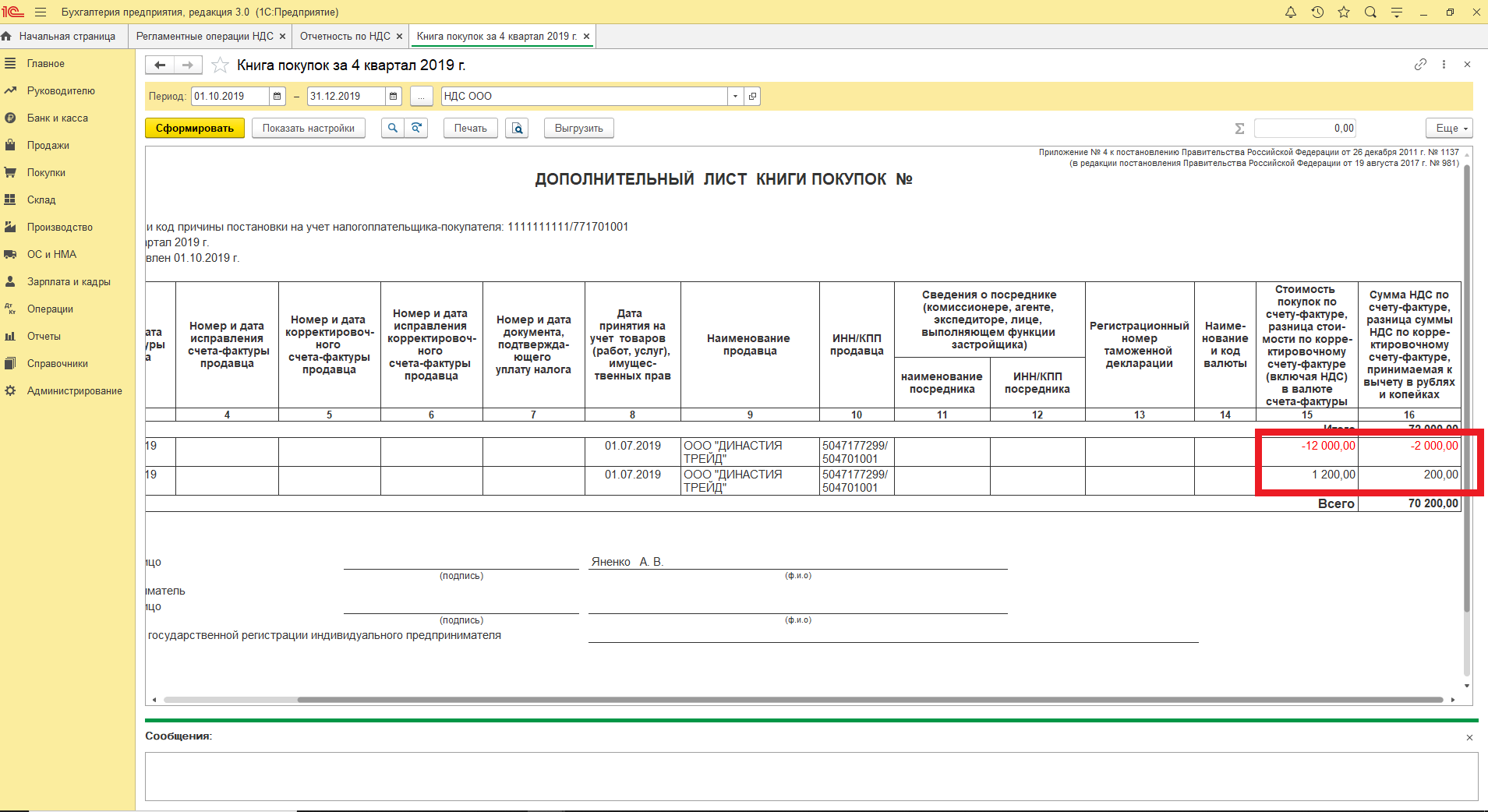This screenshot has width=1488, height=812.
Task: Open calendar picker for start date 01.10.2019
Action: point(277,97)
